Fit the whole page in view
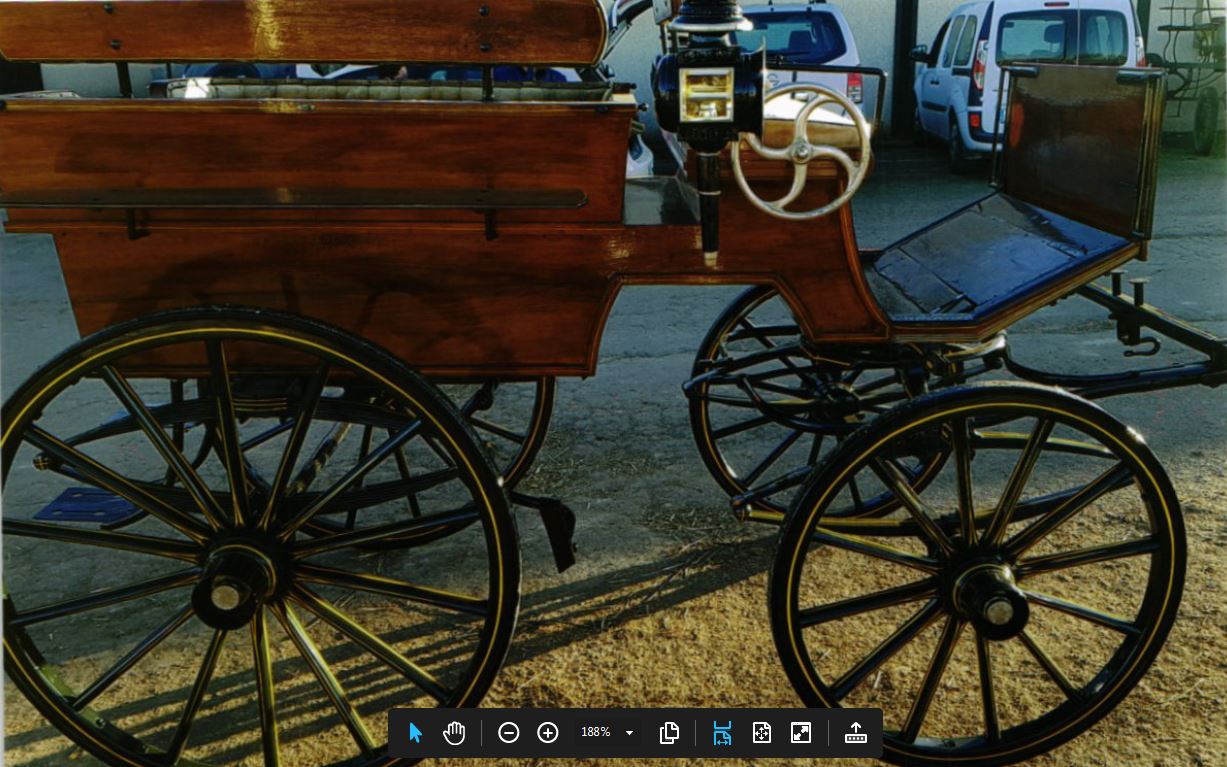The image size is (1227, 767). (x=762, y=733)
